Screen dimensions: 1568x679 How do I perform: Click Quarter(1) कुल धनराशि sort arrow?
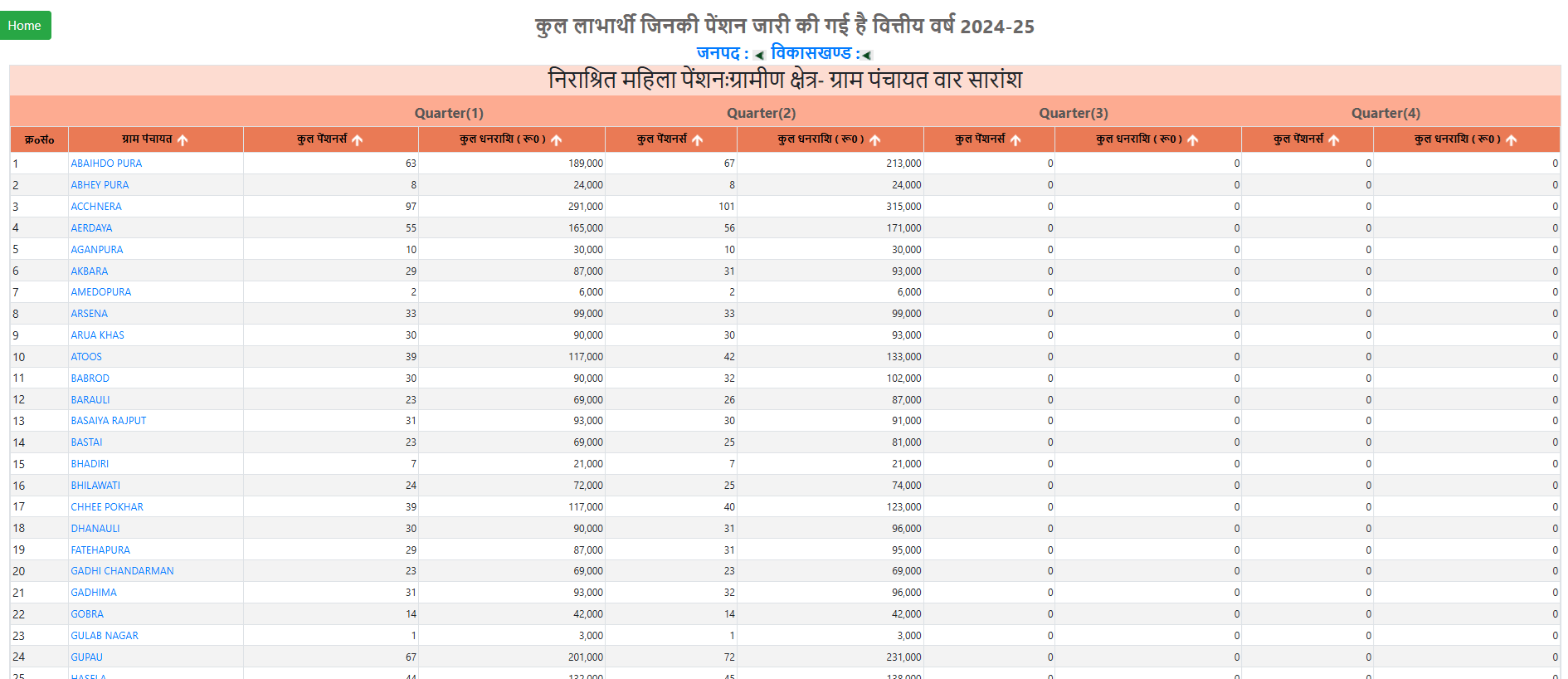click(x=557, y=140)
